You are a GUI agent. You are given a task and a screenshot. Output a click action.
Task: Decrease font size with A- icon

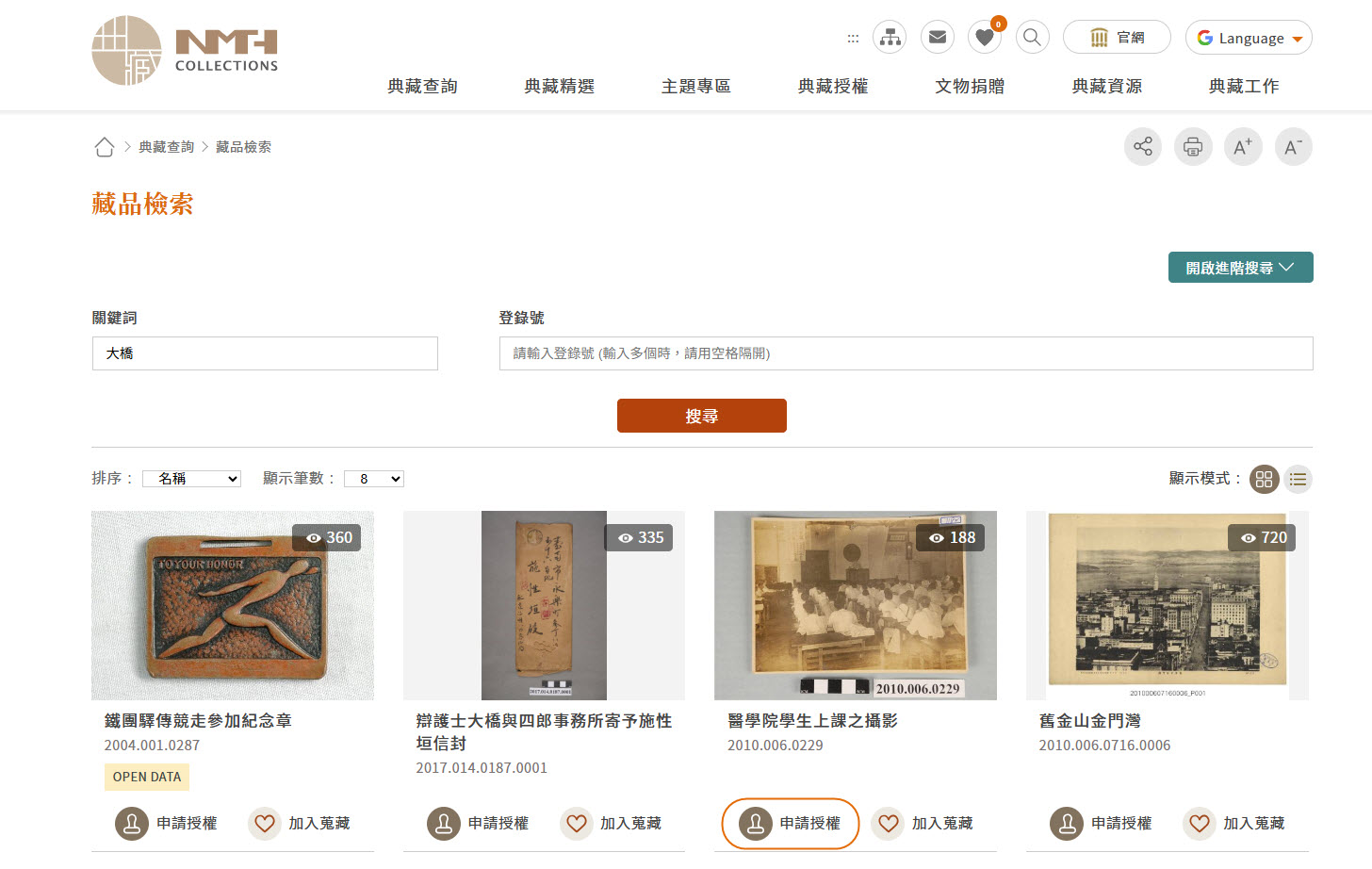[1293, 147]
